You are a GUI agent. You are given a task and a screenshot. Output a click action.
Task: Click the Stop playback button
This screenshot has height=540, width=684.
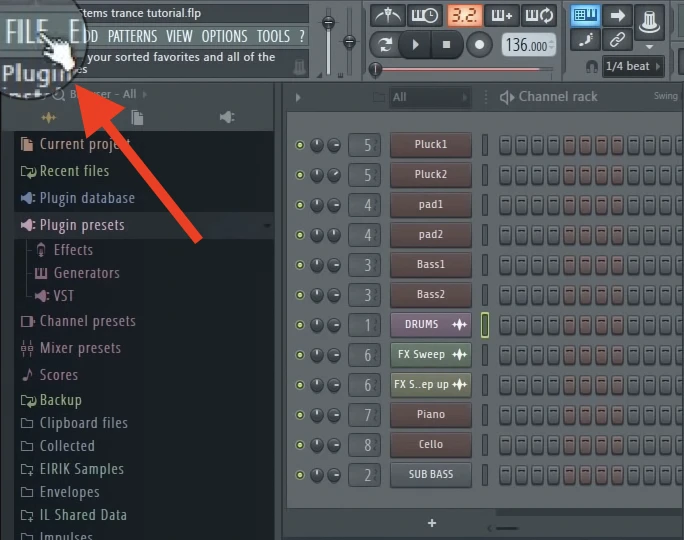pos(446,45)
